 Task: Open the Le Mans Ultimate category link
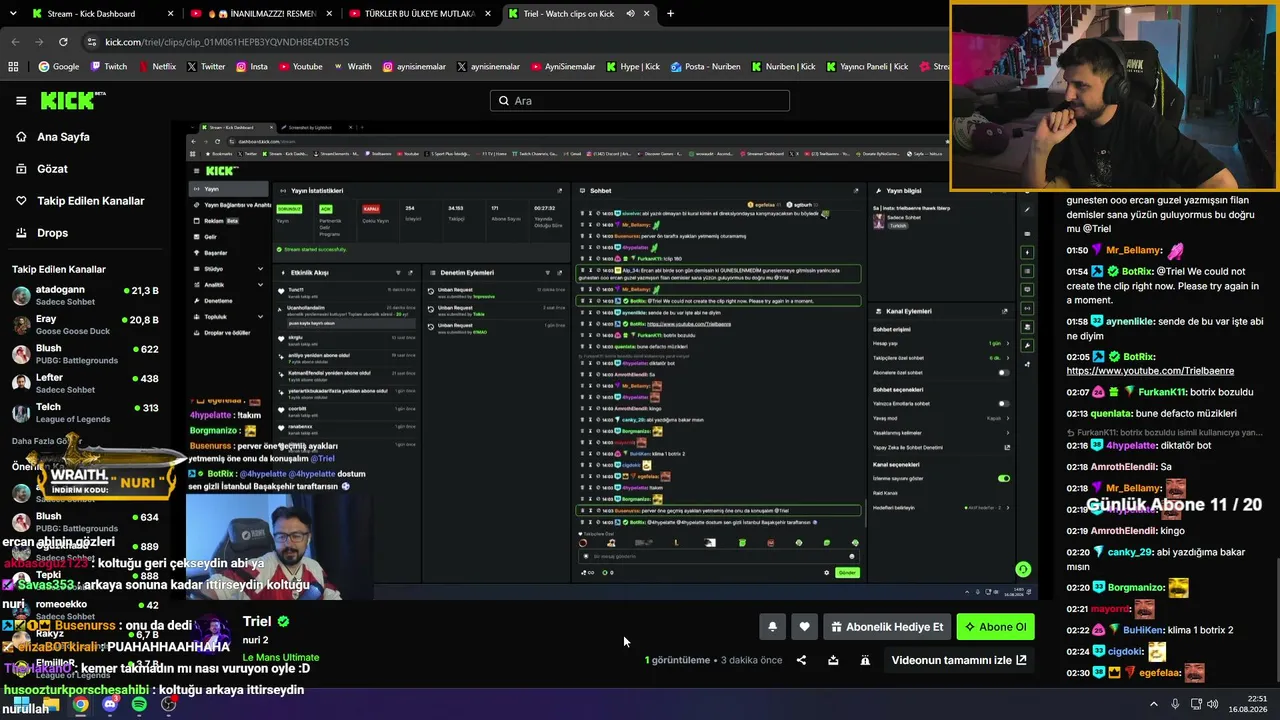point(281,657)
